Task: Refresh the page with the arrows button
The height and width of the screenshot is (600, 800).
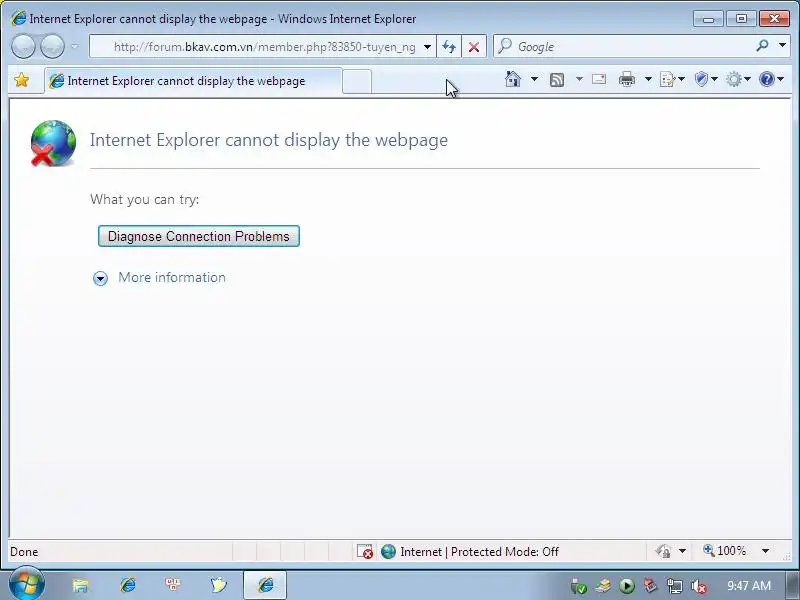Action: 449,47
